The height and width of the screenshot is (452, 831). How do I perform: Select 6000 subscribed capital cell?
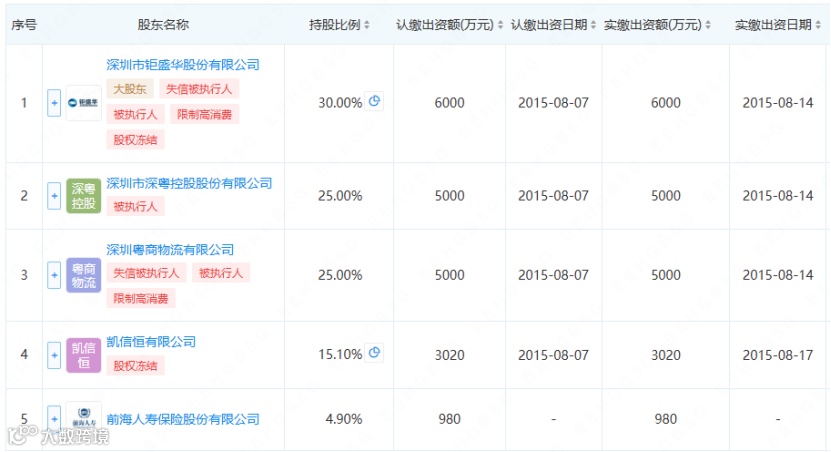[449, 103]
